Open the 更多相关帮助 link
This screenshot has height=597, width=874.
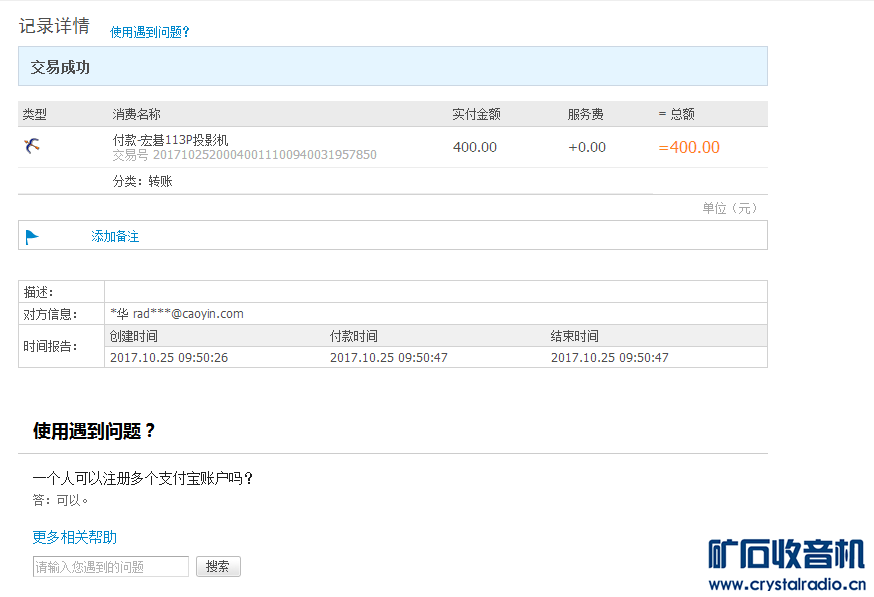coord(75,537)
